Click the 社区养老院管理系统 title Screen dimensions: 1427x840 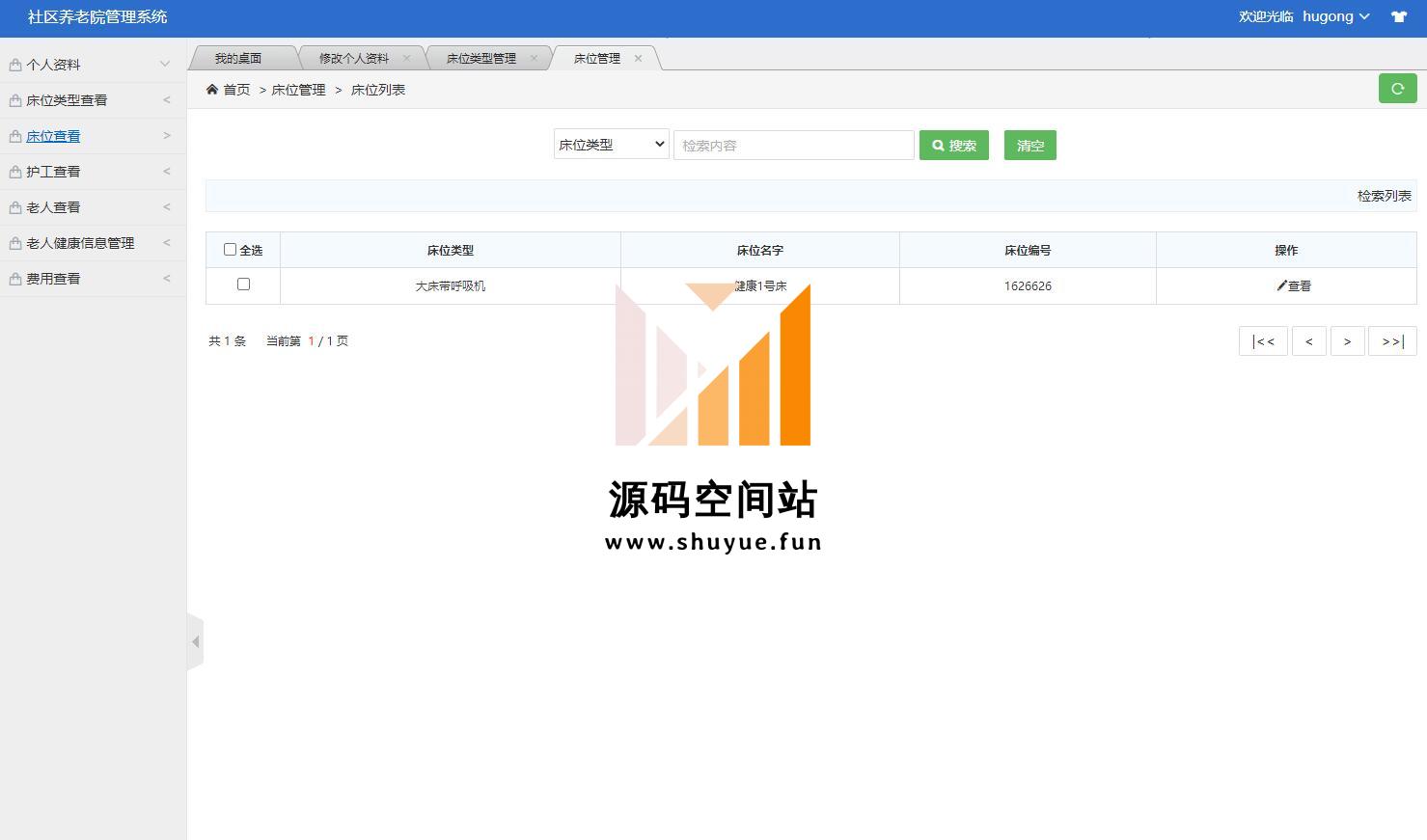tap(97, 16)
